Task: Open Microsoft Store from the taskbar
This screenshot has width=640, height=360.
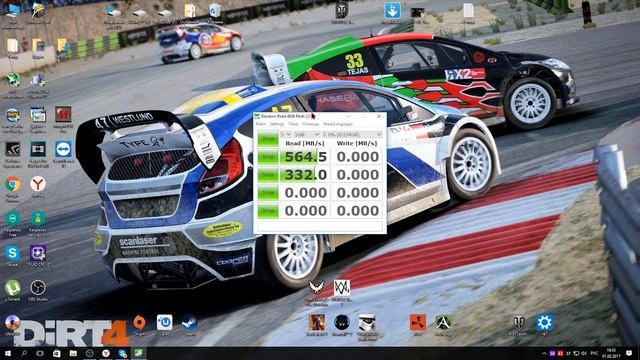Action: 56,353
